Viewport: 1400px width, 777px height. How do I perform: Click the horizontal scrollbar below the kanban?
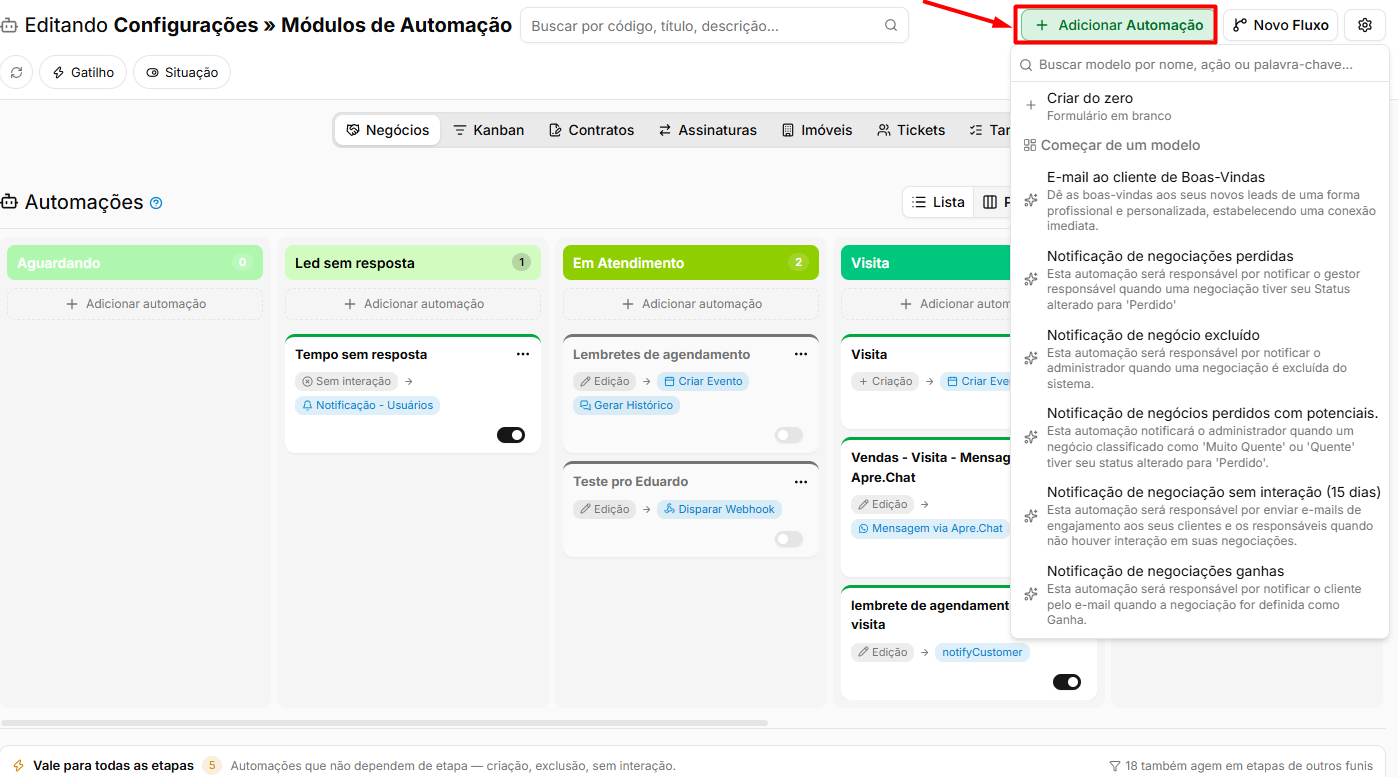click(x=384, y=722)
